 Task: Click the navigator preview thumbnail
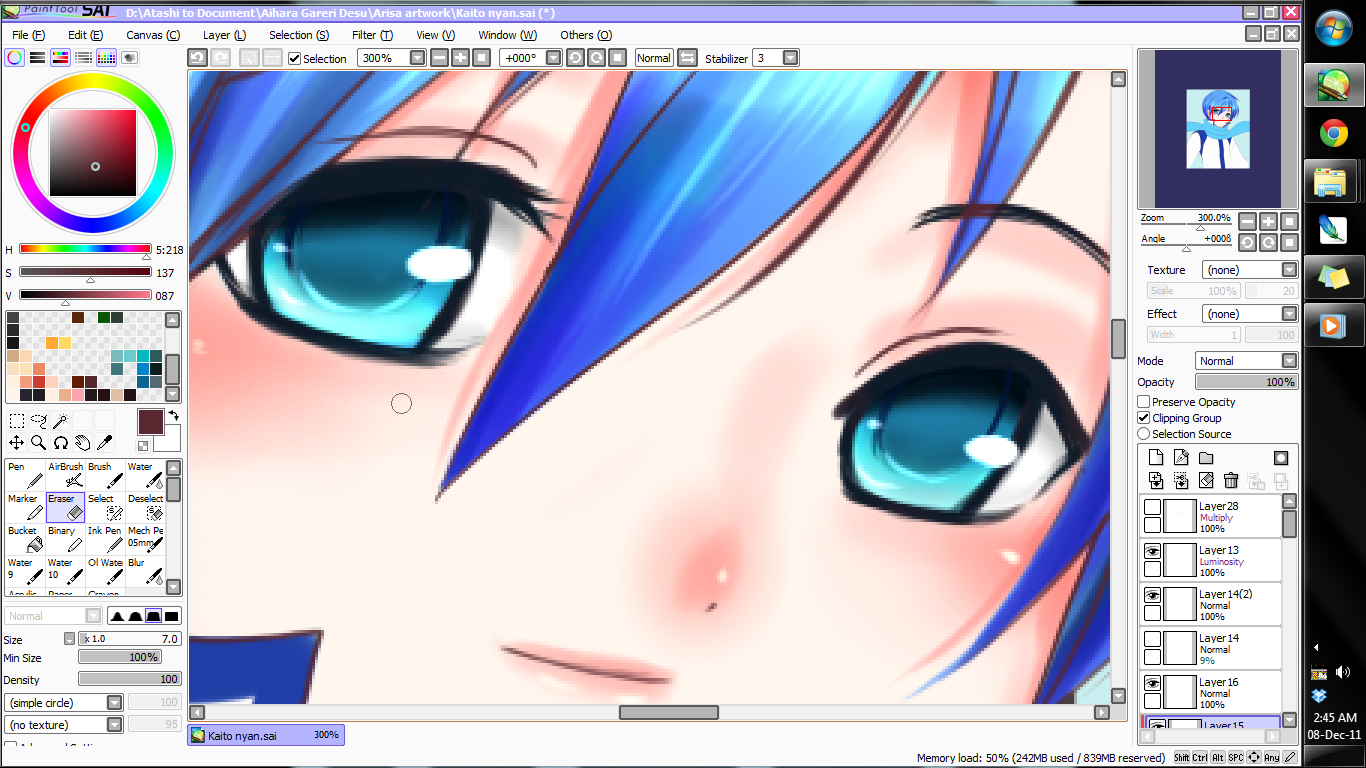1218,129
